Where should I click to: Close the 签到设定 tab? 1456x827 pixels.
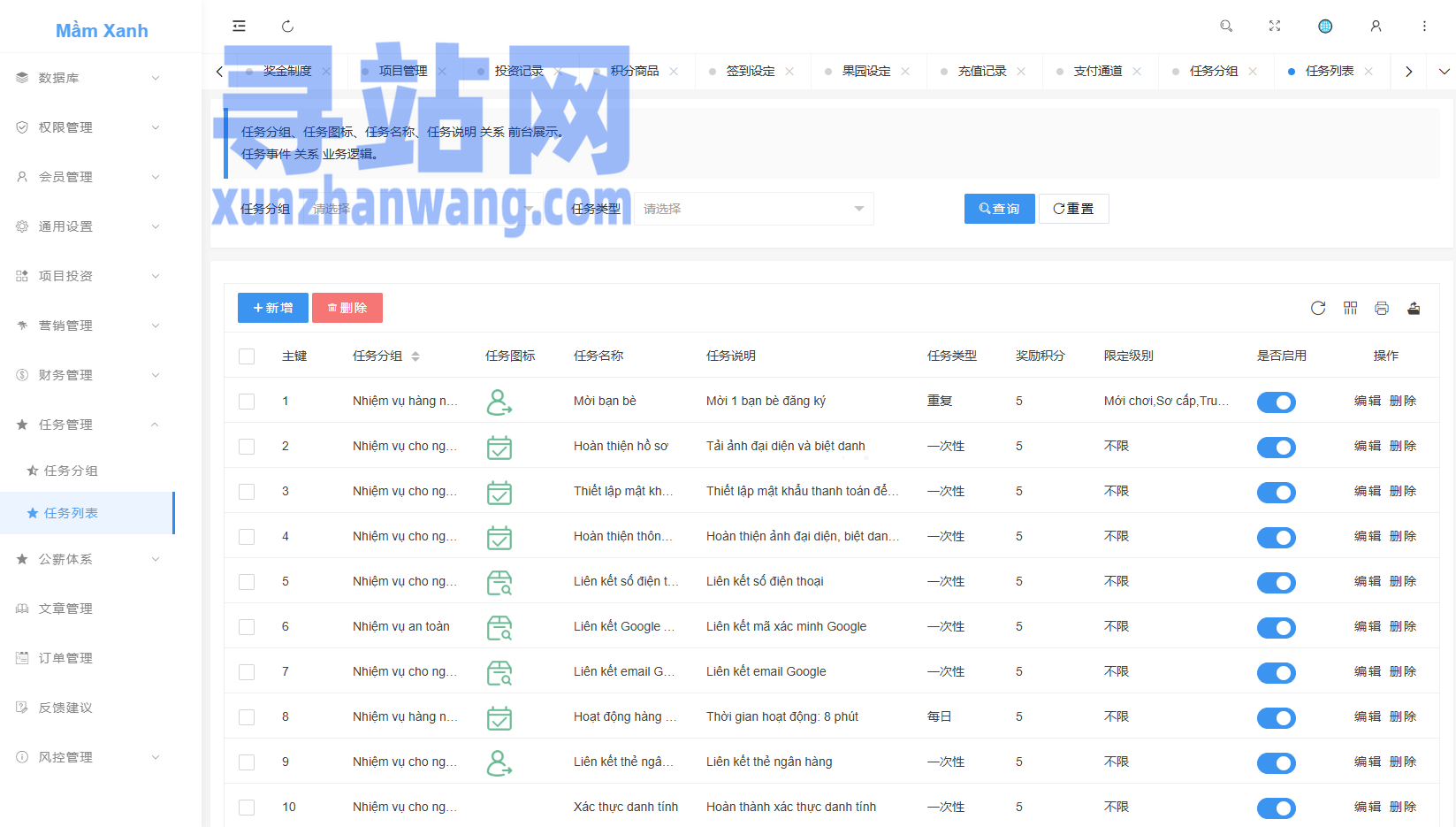(789, 72)
